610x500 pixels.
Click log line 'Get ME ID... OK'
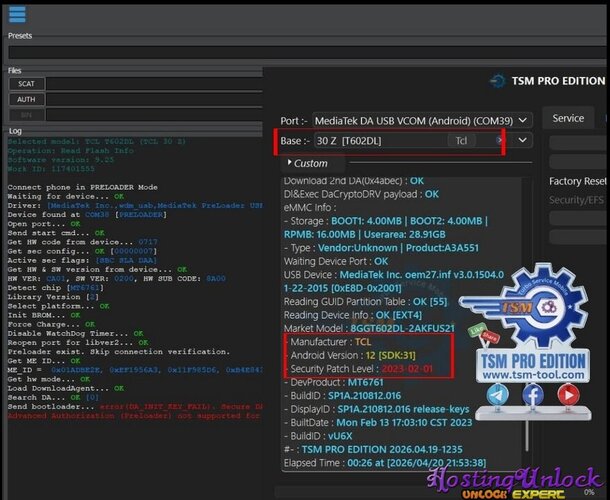tap(44, 361)
